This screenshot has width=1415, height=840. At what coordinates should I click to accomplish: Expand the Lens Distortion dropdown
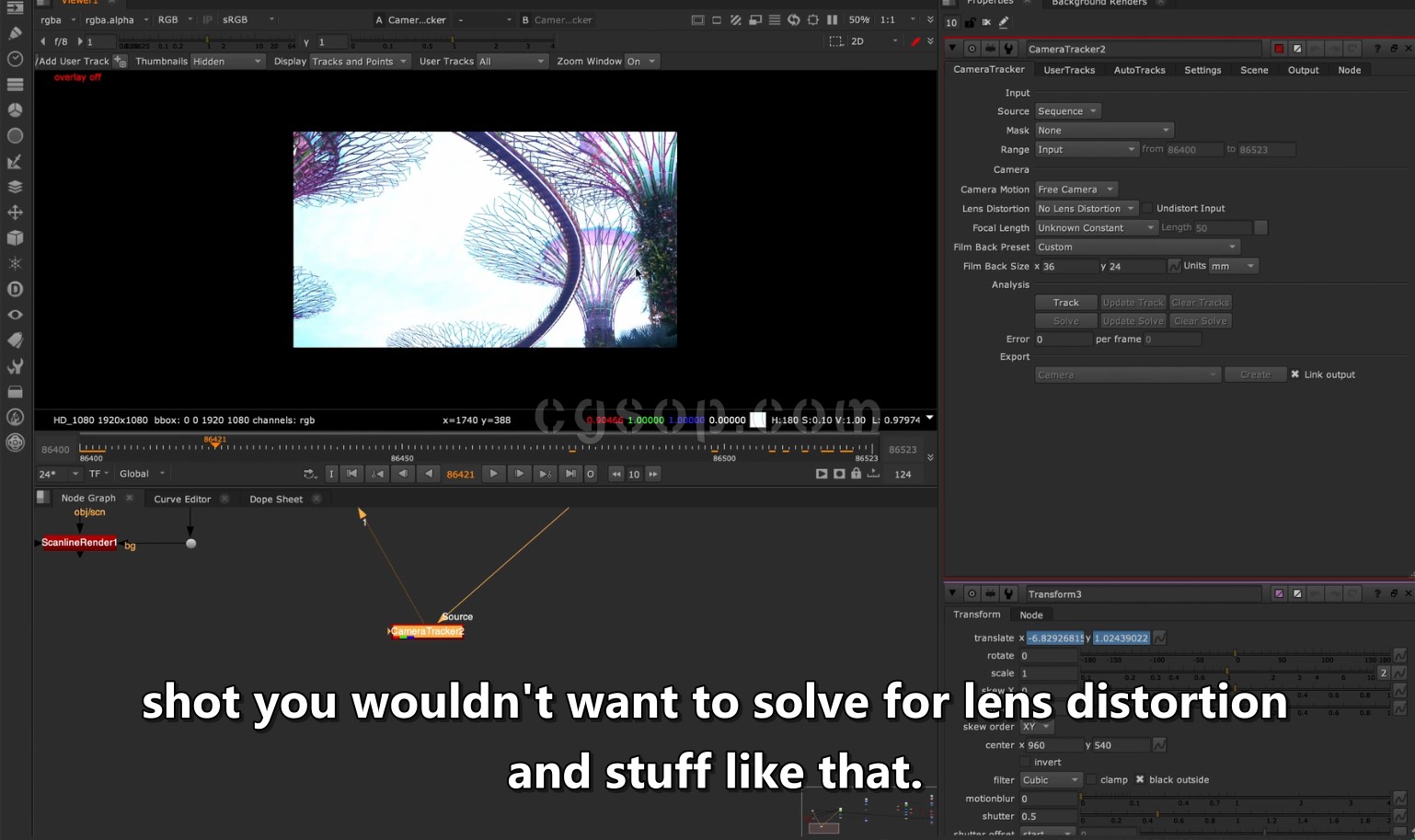(x=1087, y=209)
